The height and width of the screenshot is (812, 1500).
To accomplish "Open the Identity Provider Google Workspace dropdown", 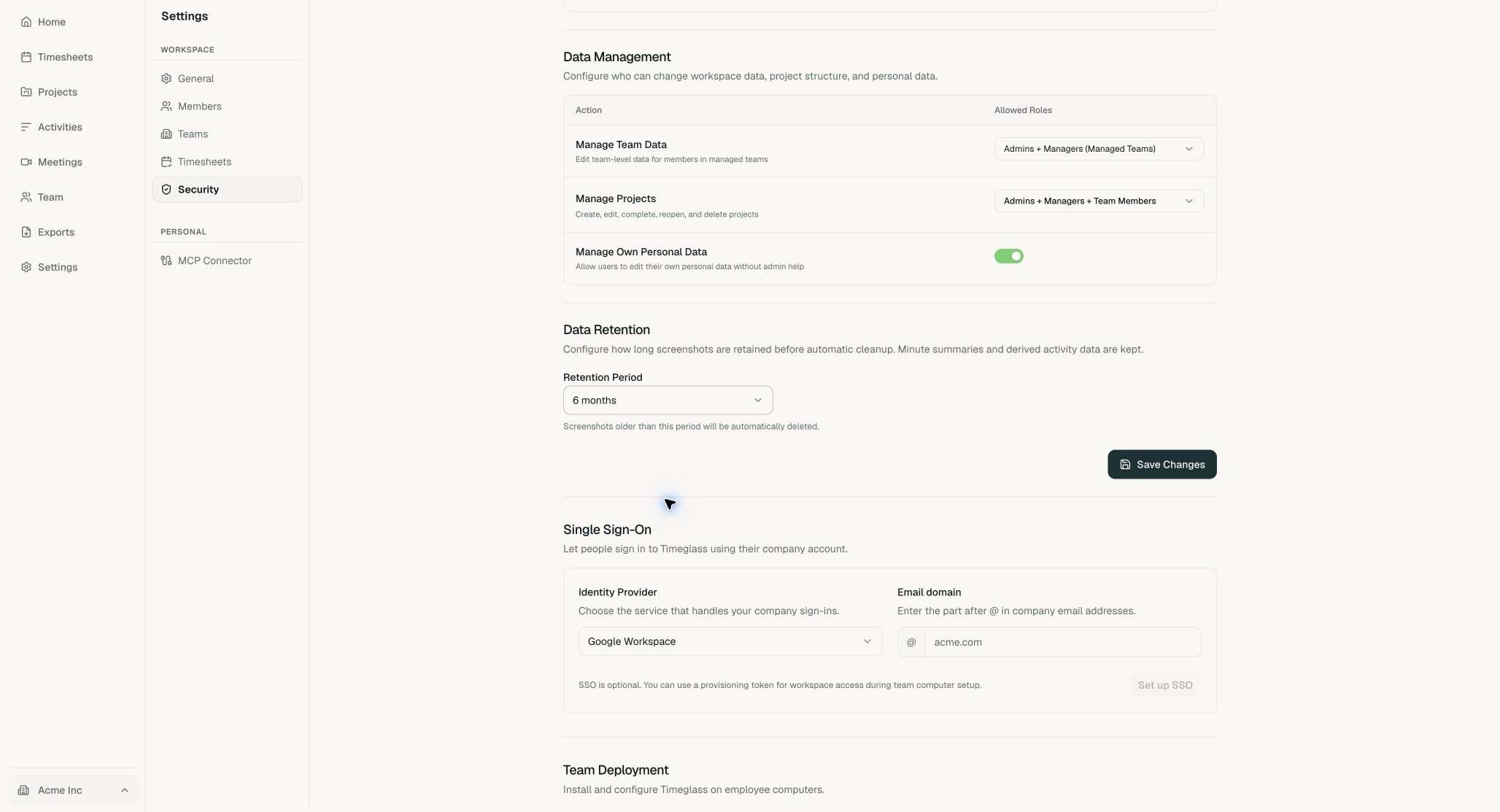I will pos(730,641).
